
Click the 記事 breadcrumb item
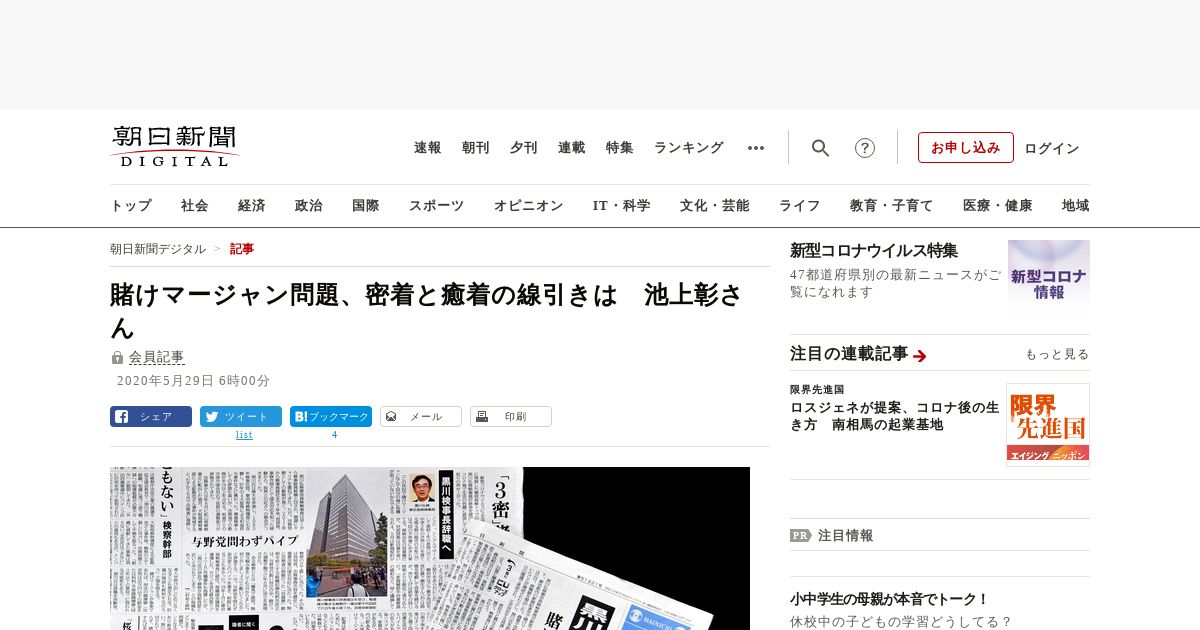[242, 249]
